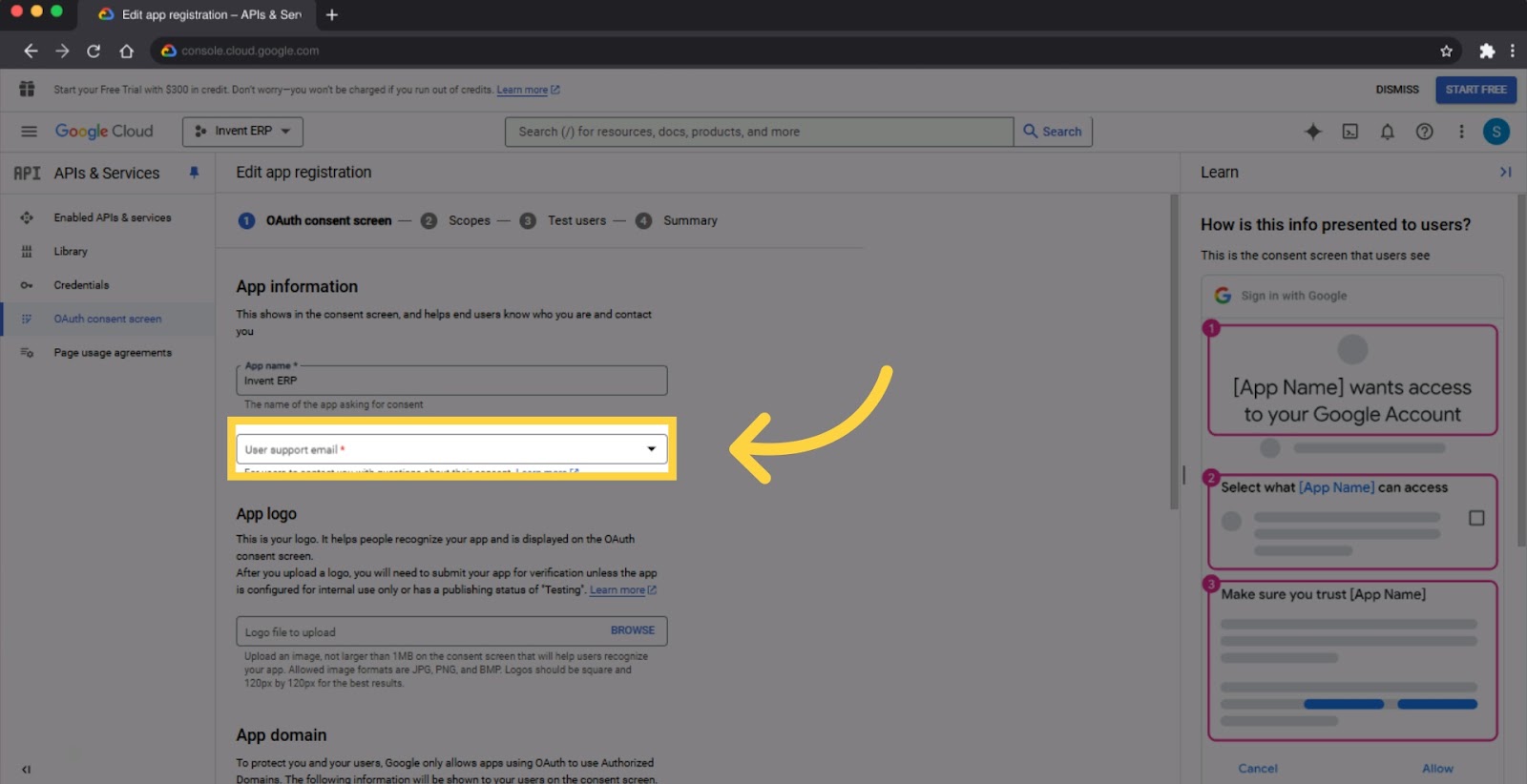
Task: Click the START FREE button
Action: (1475, 90)
